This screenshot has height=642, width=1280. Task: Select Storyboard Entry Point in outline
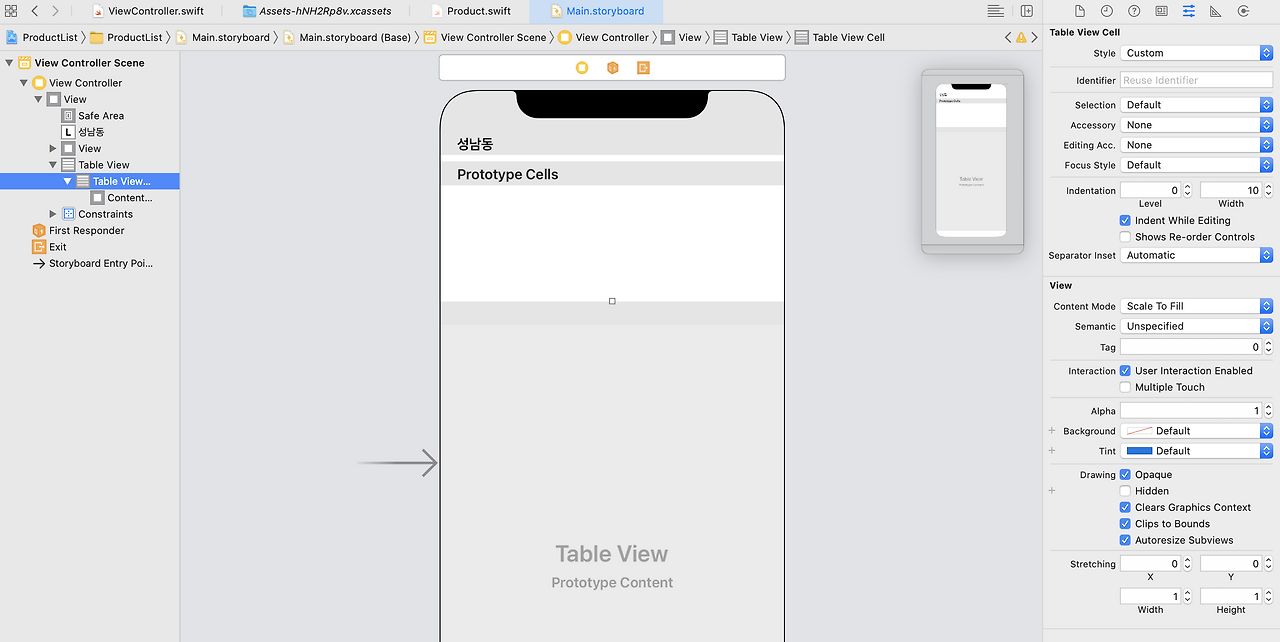click(101, 264)
